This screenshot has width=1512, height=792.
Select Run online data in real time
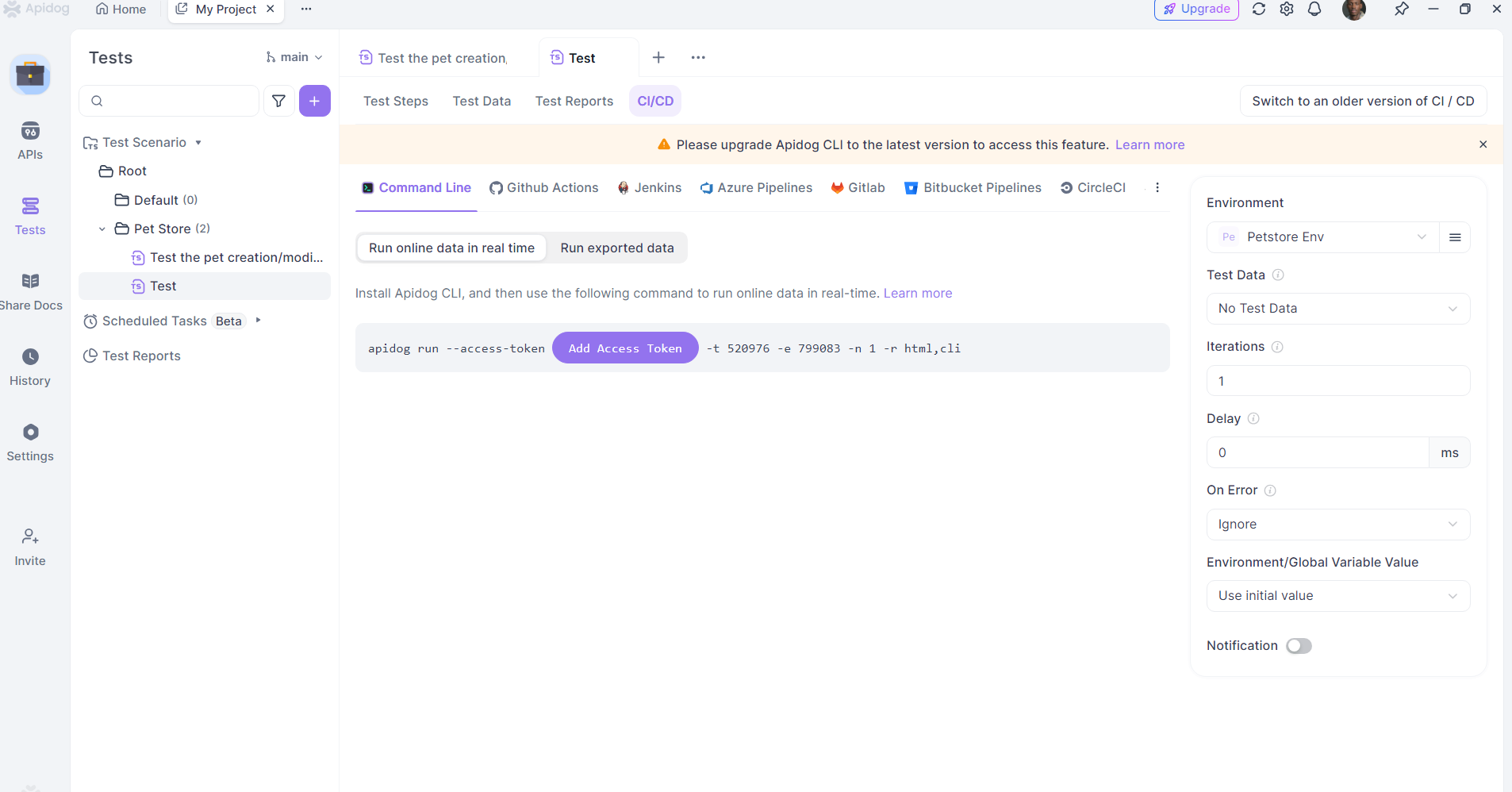[x=451, y=248]
